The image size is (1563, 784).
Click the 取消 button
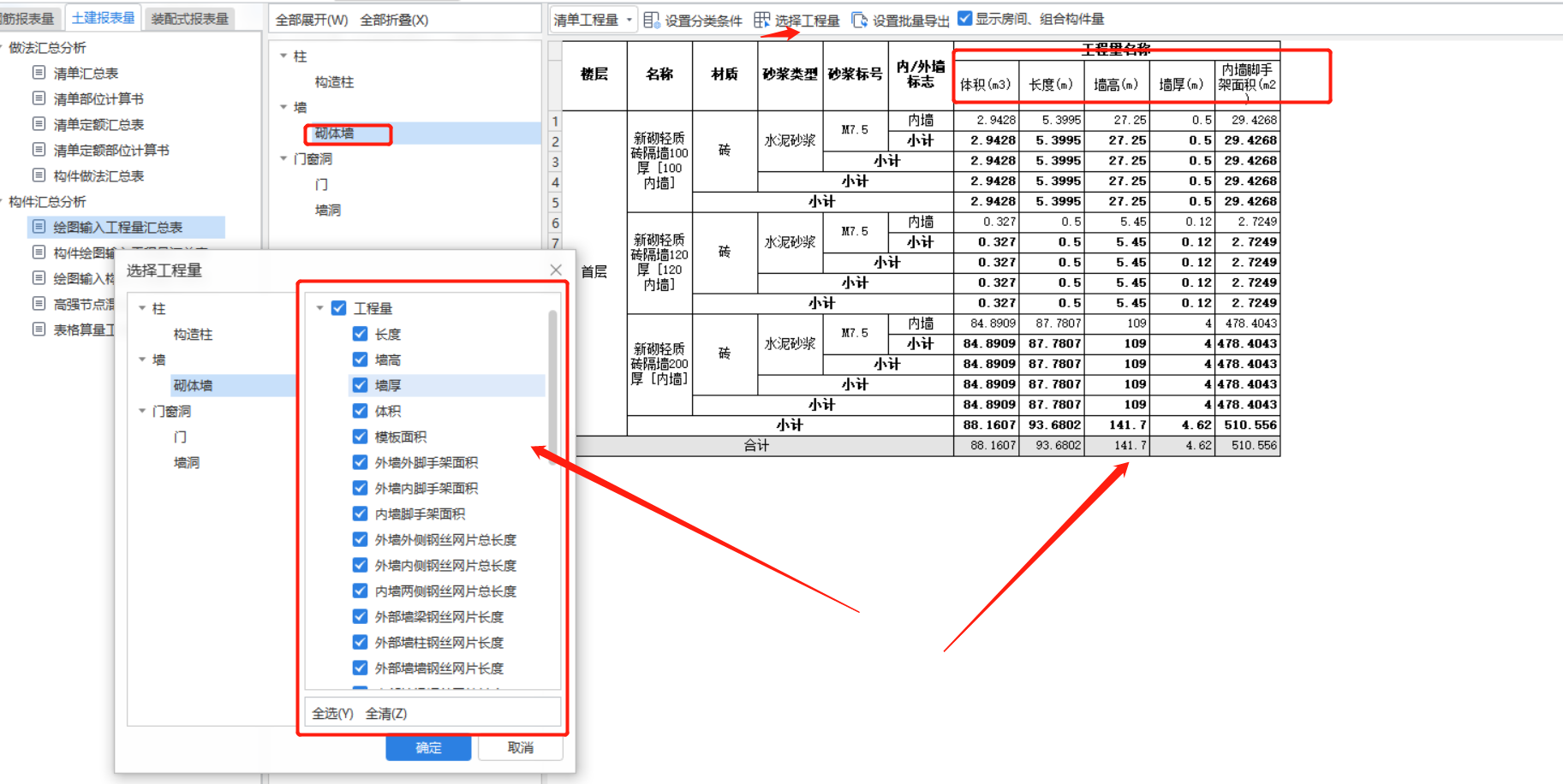(520, 747)
